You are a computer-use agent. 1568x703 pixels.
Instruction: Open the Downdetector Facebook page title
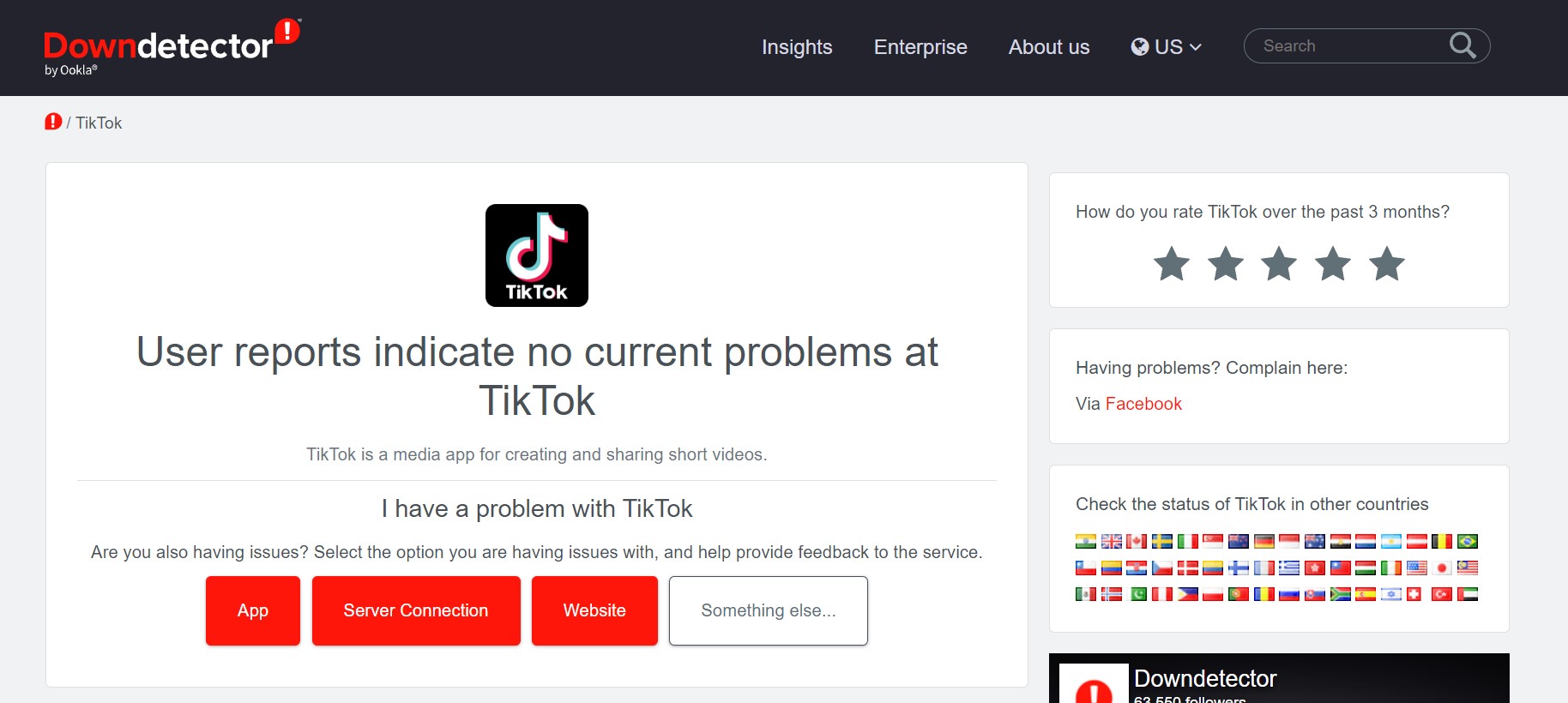pyautogui.click(x=1205, y=678)
